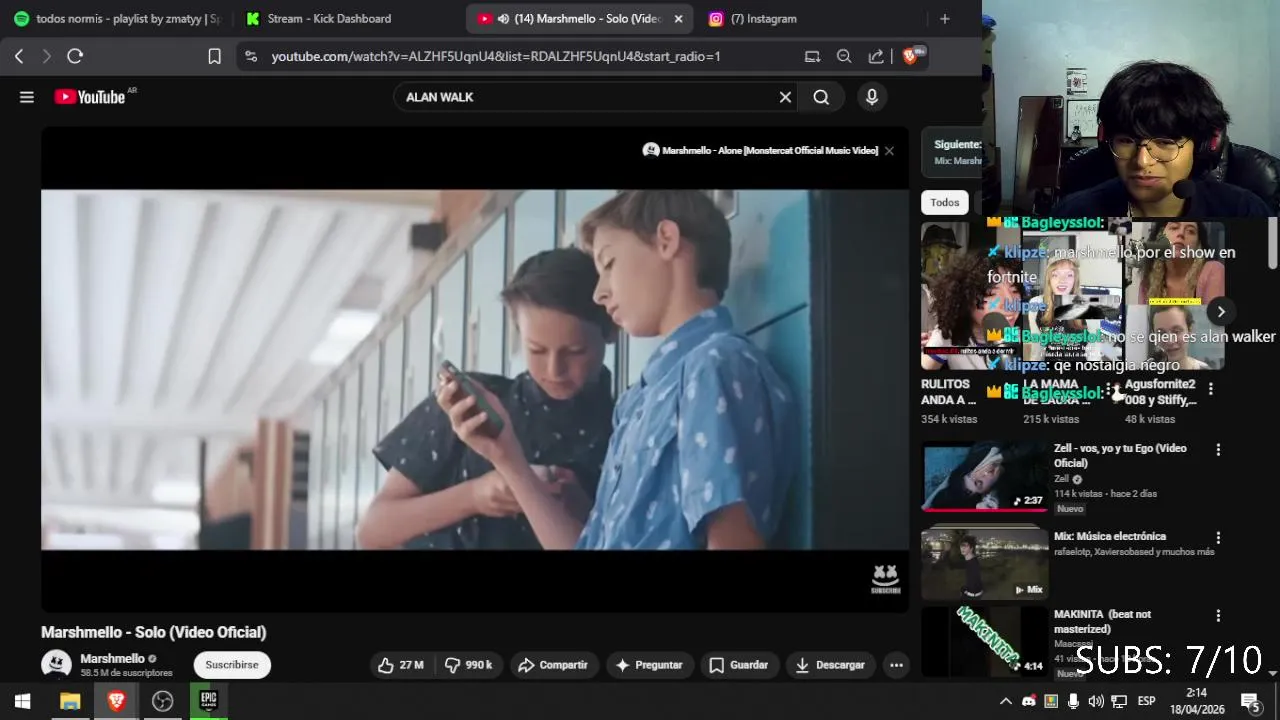Open site settings icon left of URL
This screenshot has height=720, width=1280.
click(251, 57)
